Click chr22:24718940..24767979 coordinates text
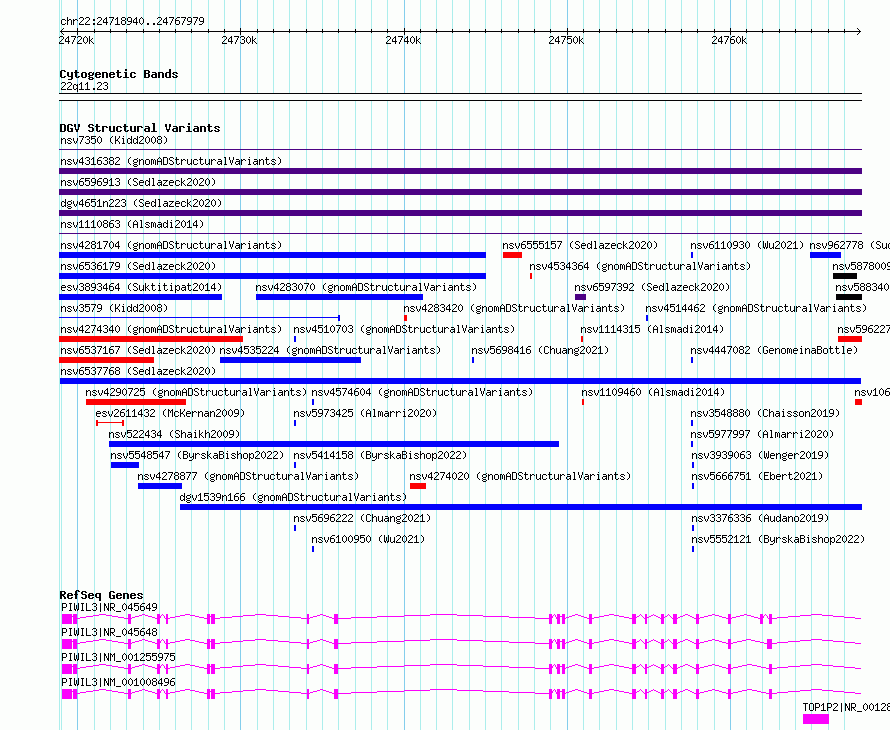 (132, 21)
